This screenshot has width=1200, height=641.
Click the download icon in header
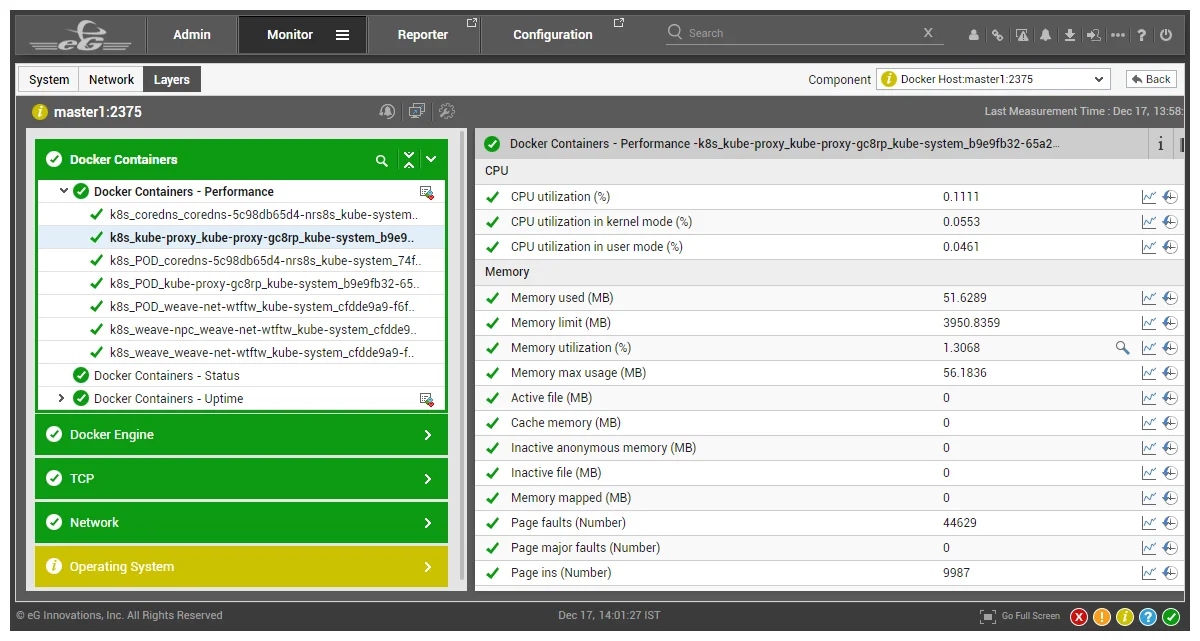click(1069, 35)
